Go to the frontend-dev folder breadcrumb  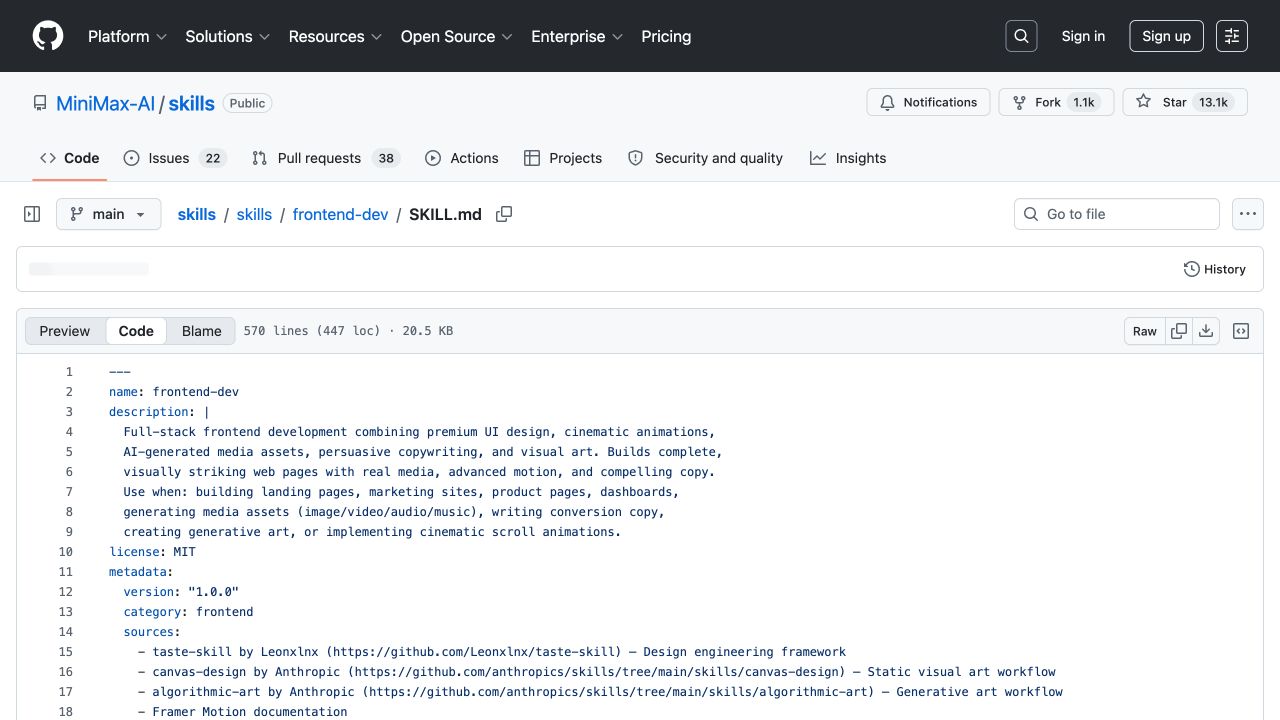pyautogui.click(x=340, y=214)
